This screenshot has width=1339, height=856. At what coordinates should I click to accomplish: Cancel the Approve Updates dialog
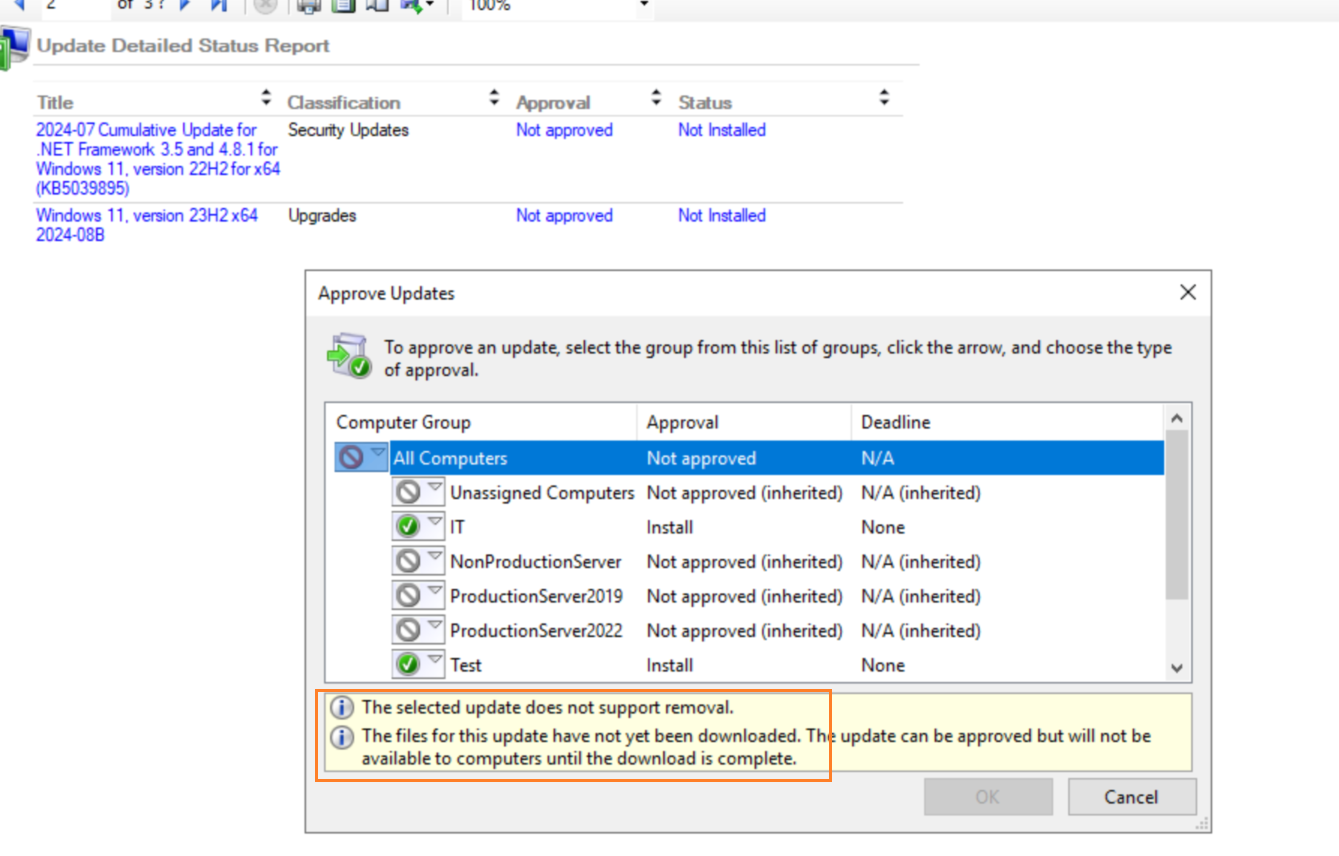coord(1132,797)
